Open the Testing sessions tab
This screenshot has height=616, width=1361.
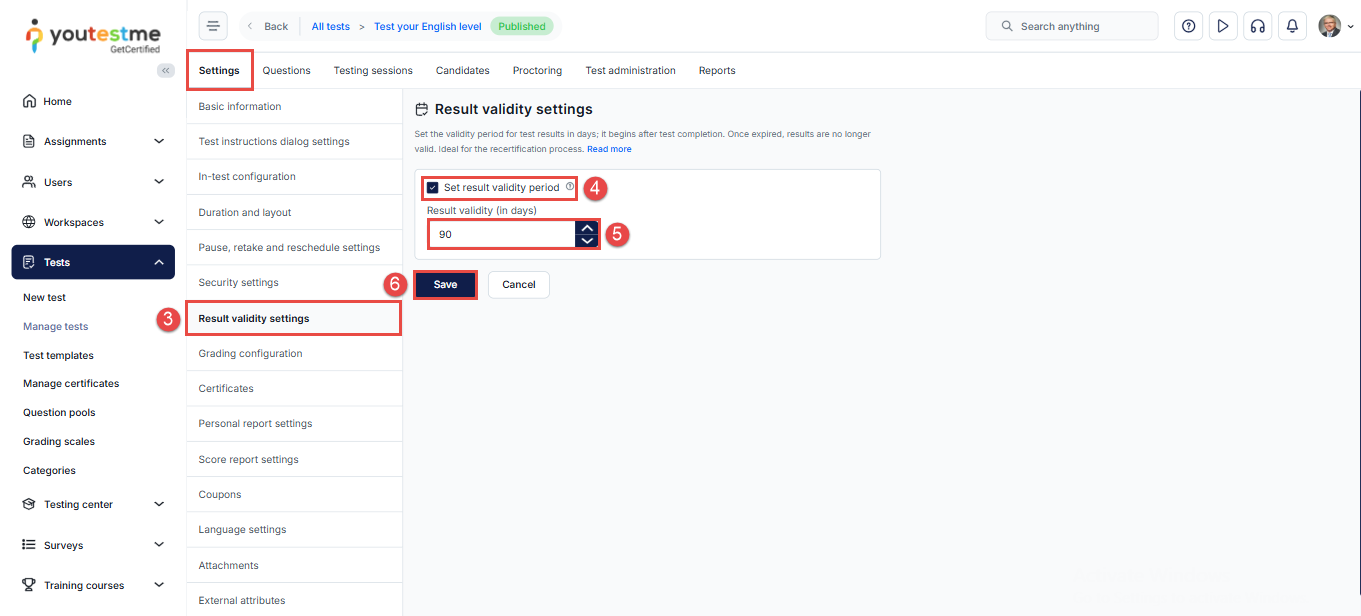[373, 70]
